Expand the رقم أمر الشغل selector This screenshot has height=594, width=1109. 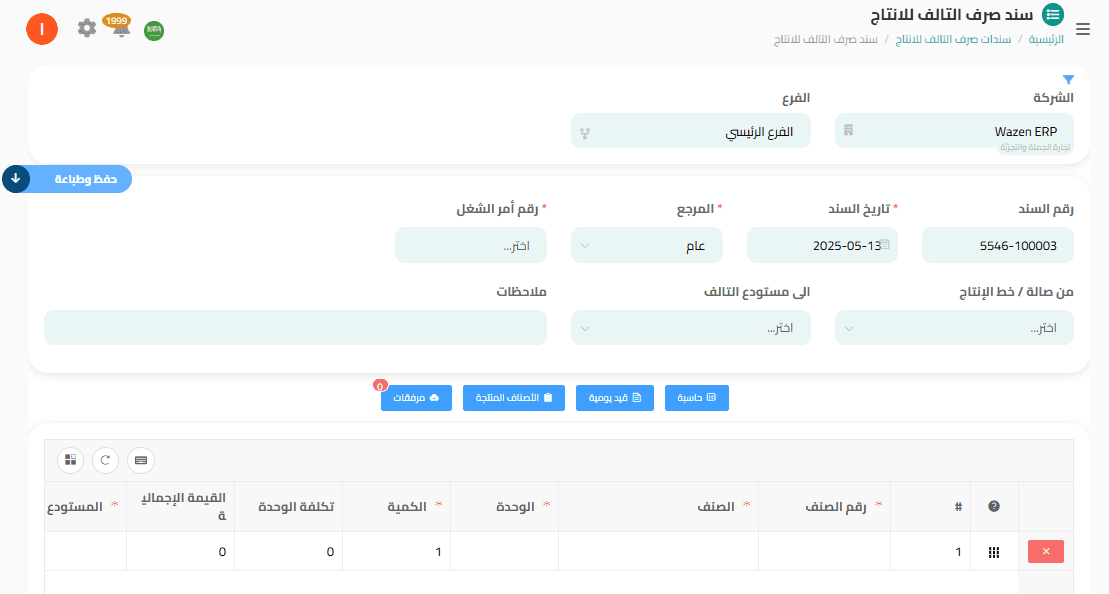tap(470, 245)
